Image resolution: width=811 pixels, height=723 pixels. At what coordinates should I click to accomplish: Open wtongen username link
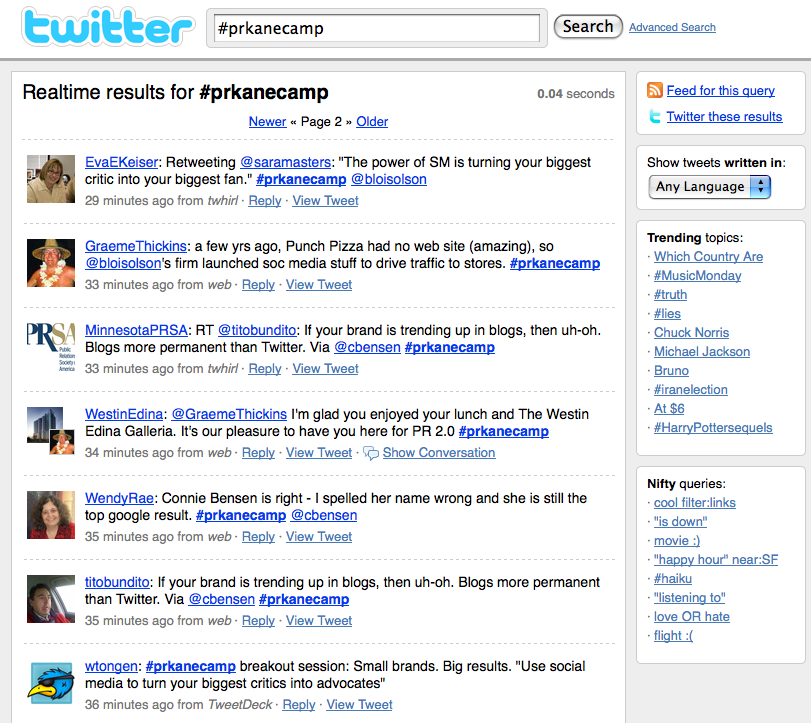[x=111, y=666]
